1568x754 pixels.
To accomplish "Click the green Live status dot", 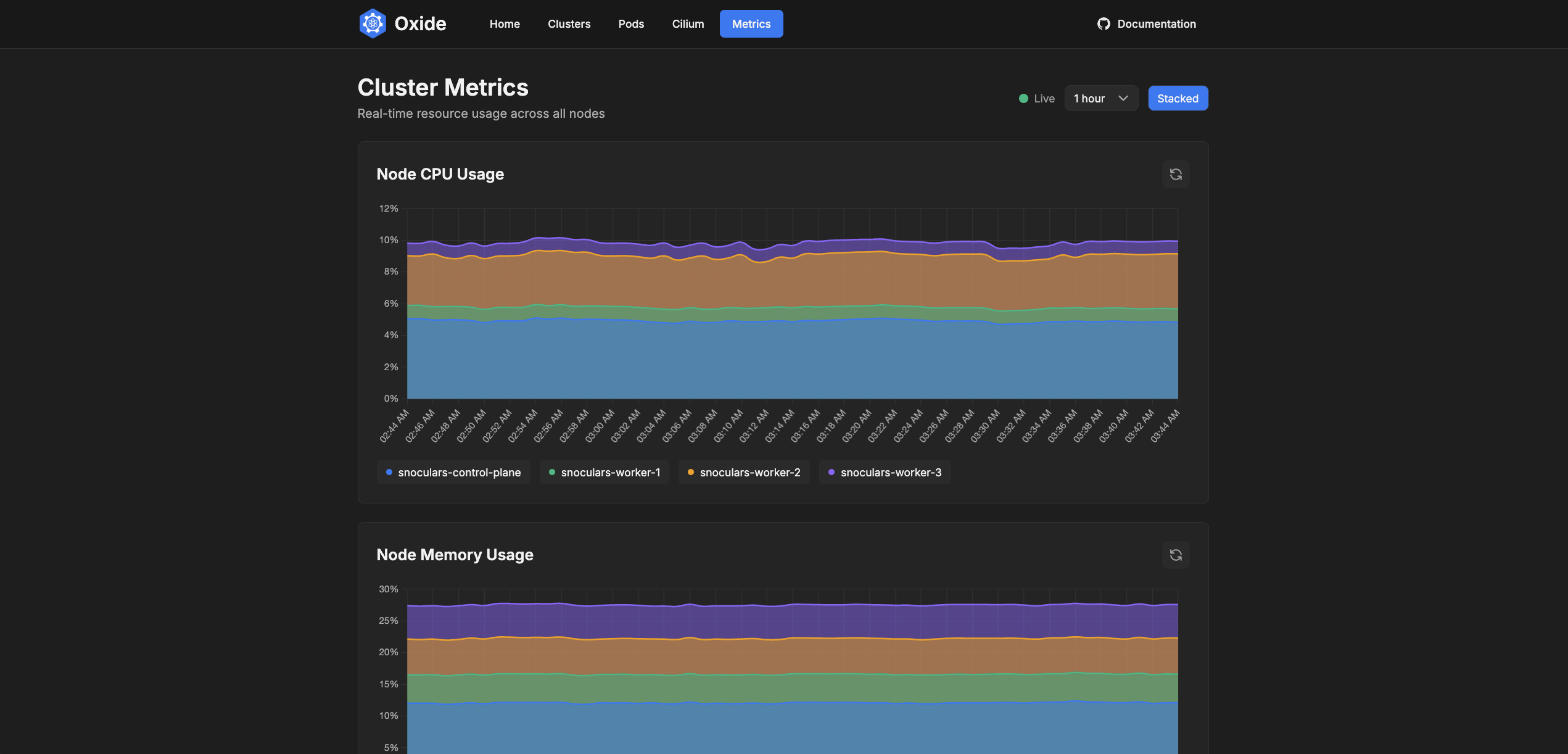I will tap(1023, 99).
